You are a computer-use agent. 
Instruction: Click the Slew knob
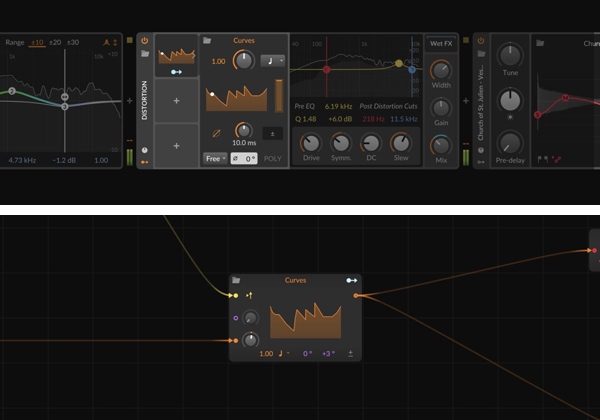[401, 143]
